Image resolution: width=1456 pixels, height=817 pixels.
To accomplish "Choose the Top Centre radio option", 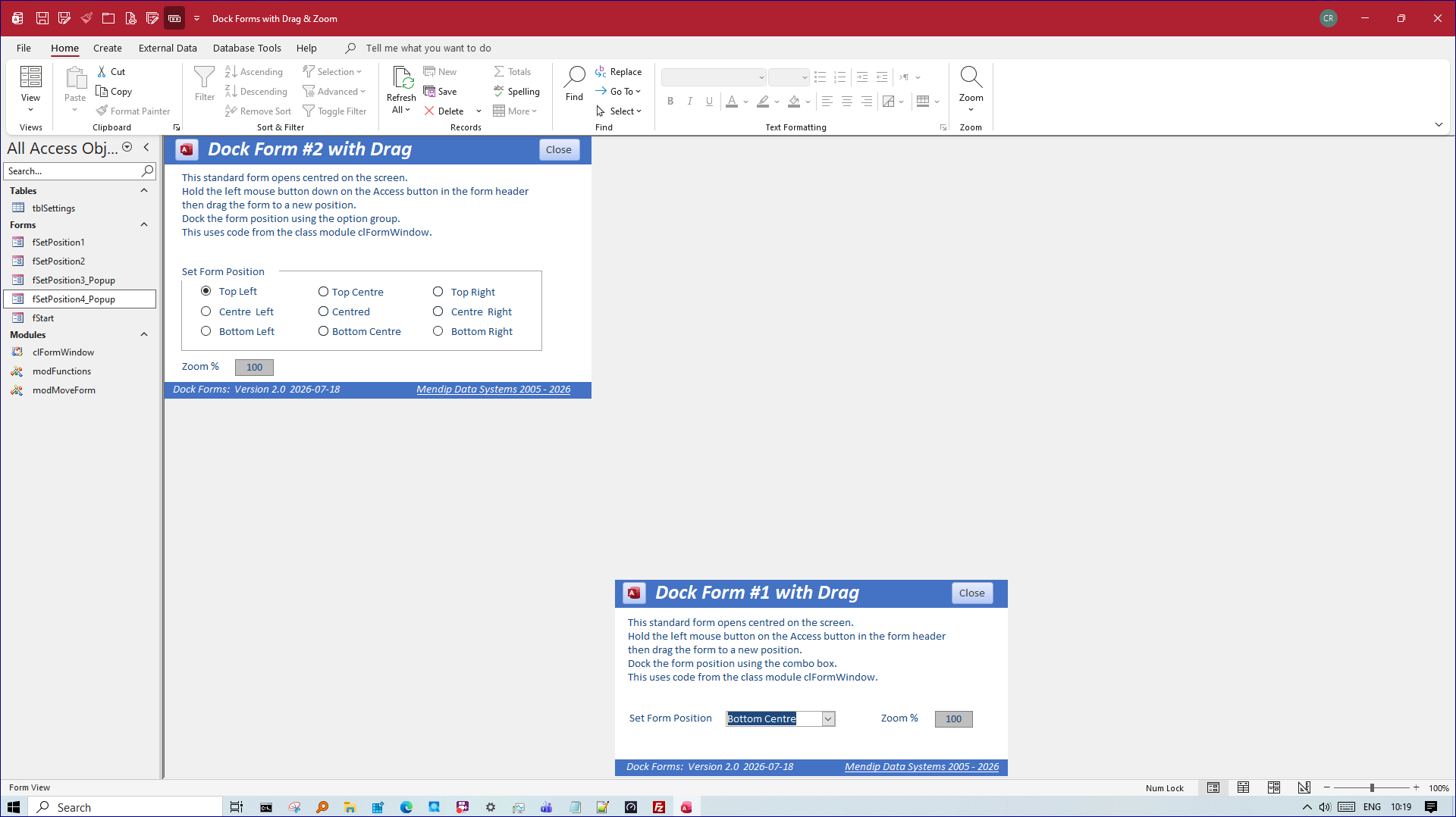I will point(323,292).
